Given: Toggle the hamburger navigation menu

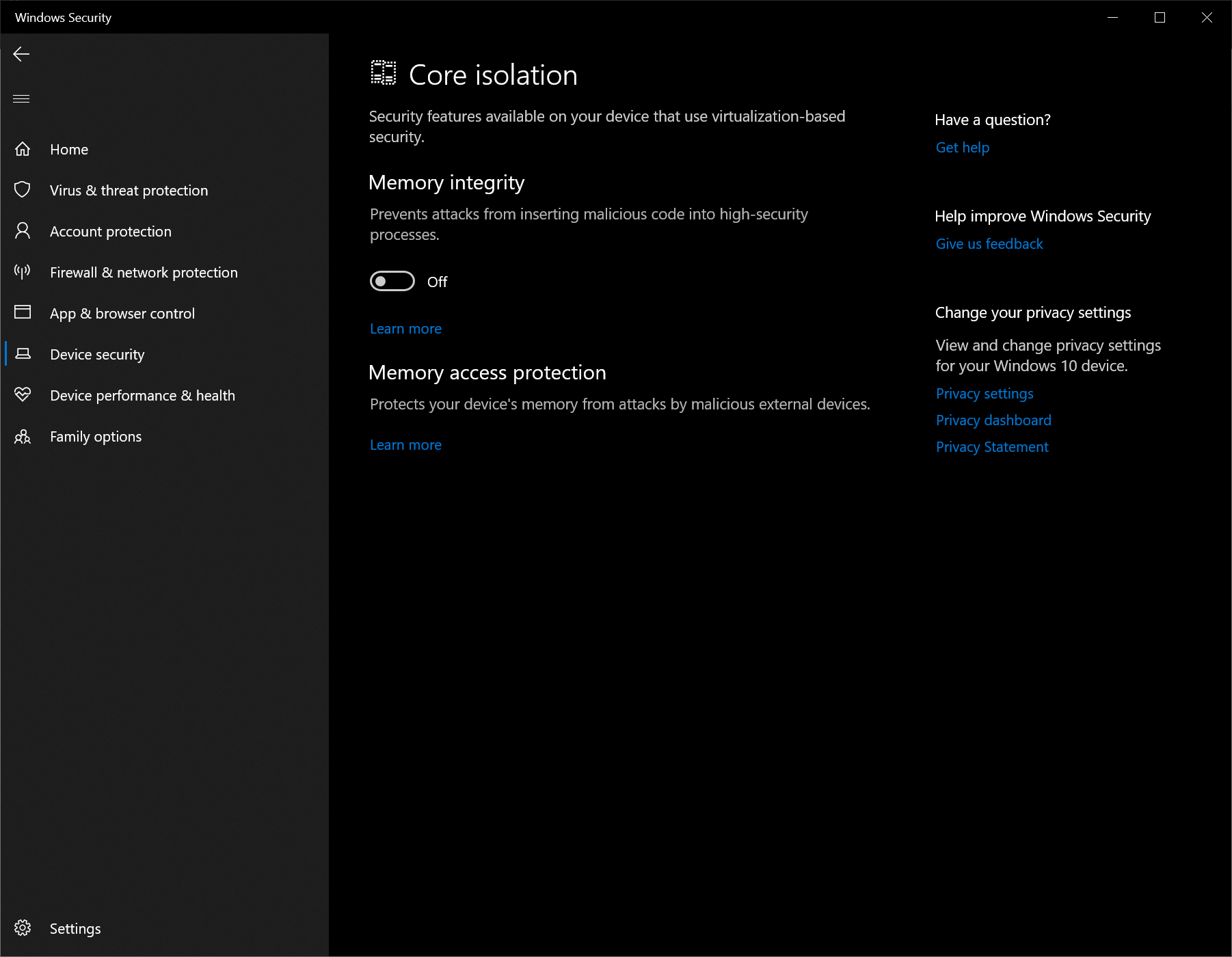Looking at the screenshot, I should point(21,99).
